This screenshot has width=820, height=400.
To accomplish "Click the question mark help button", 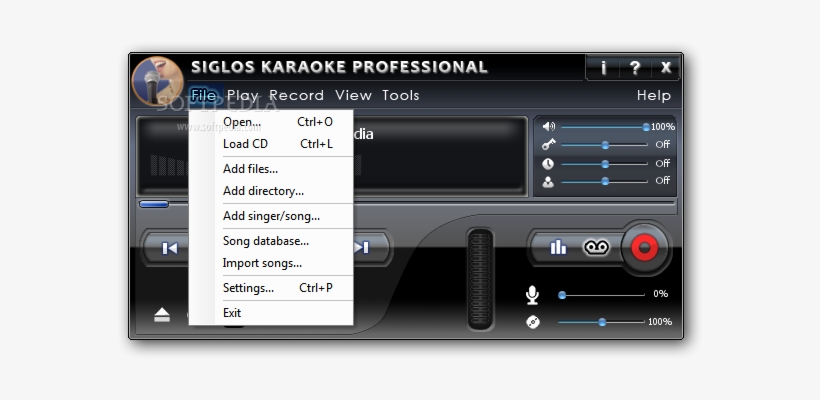I will pos(634,67).
